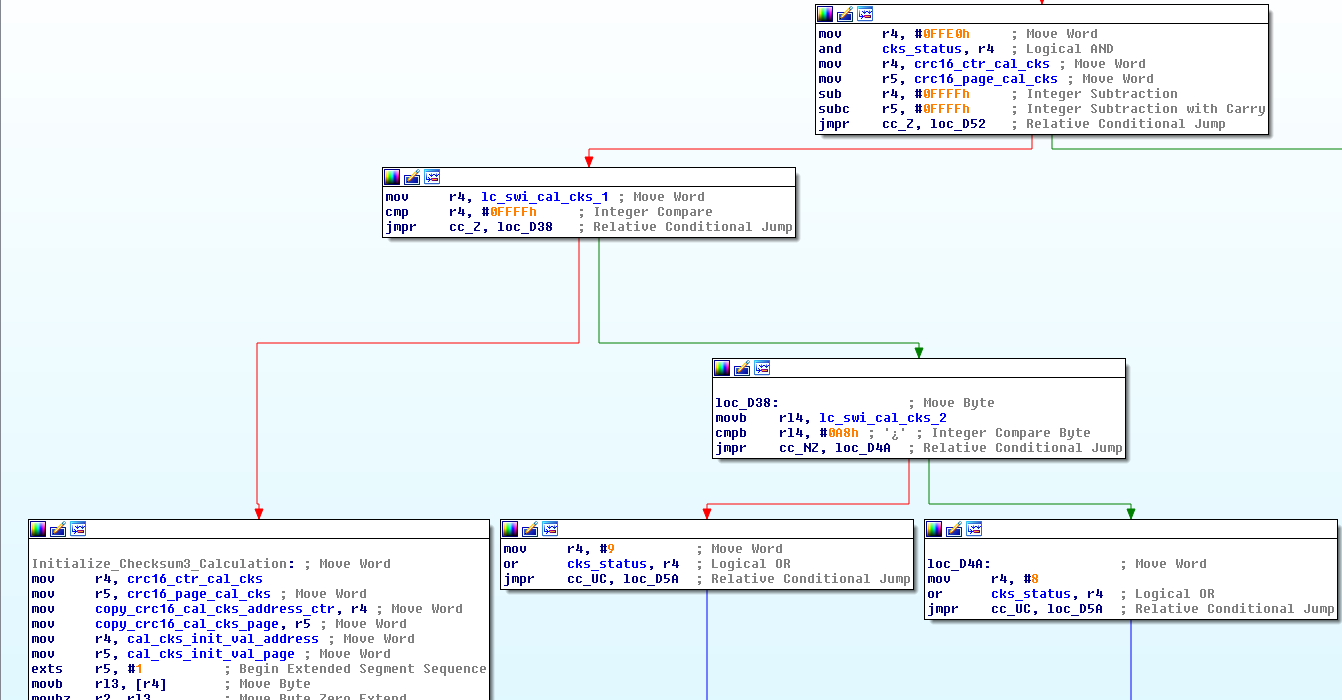
Task: Click loc_D4A operand in jmpr cc_NZ
Action: pyautogui.click(x=863, y=448)
